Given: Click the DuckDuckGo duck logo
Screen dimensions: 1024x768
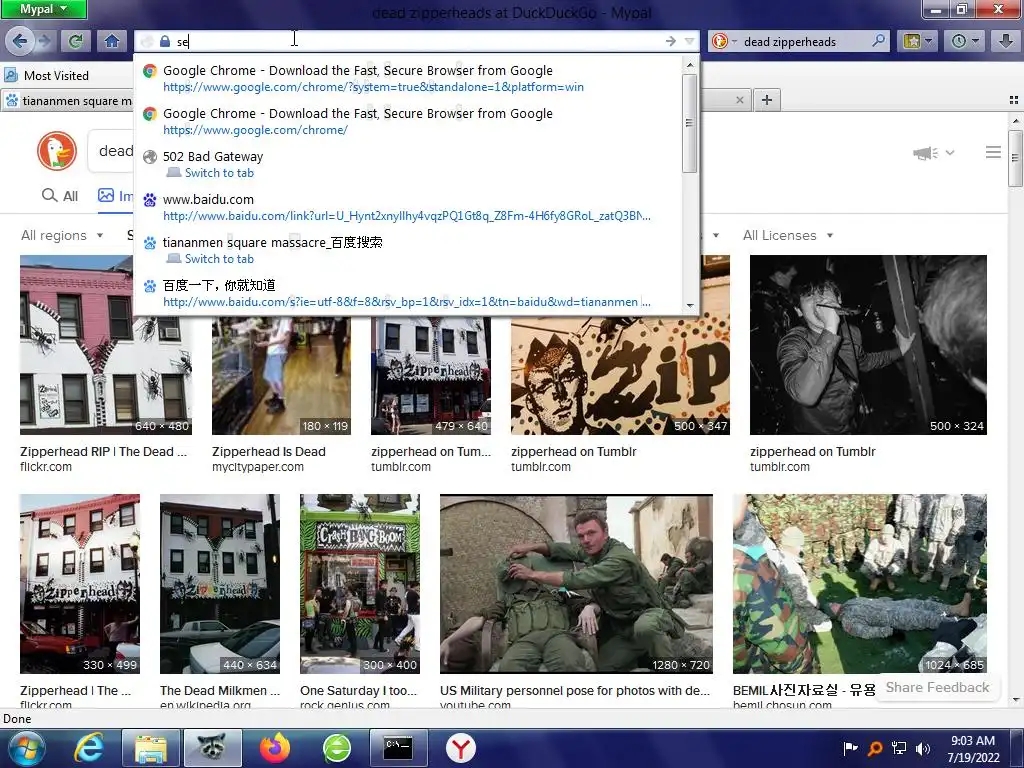Looking at the screenshot, I should pyautogui.click(x=57, y=151).
